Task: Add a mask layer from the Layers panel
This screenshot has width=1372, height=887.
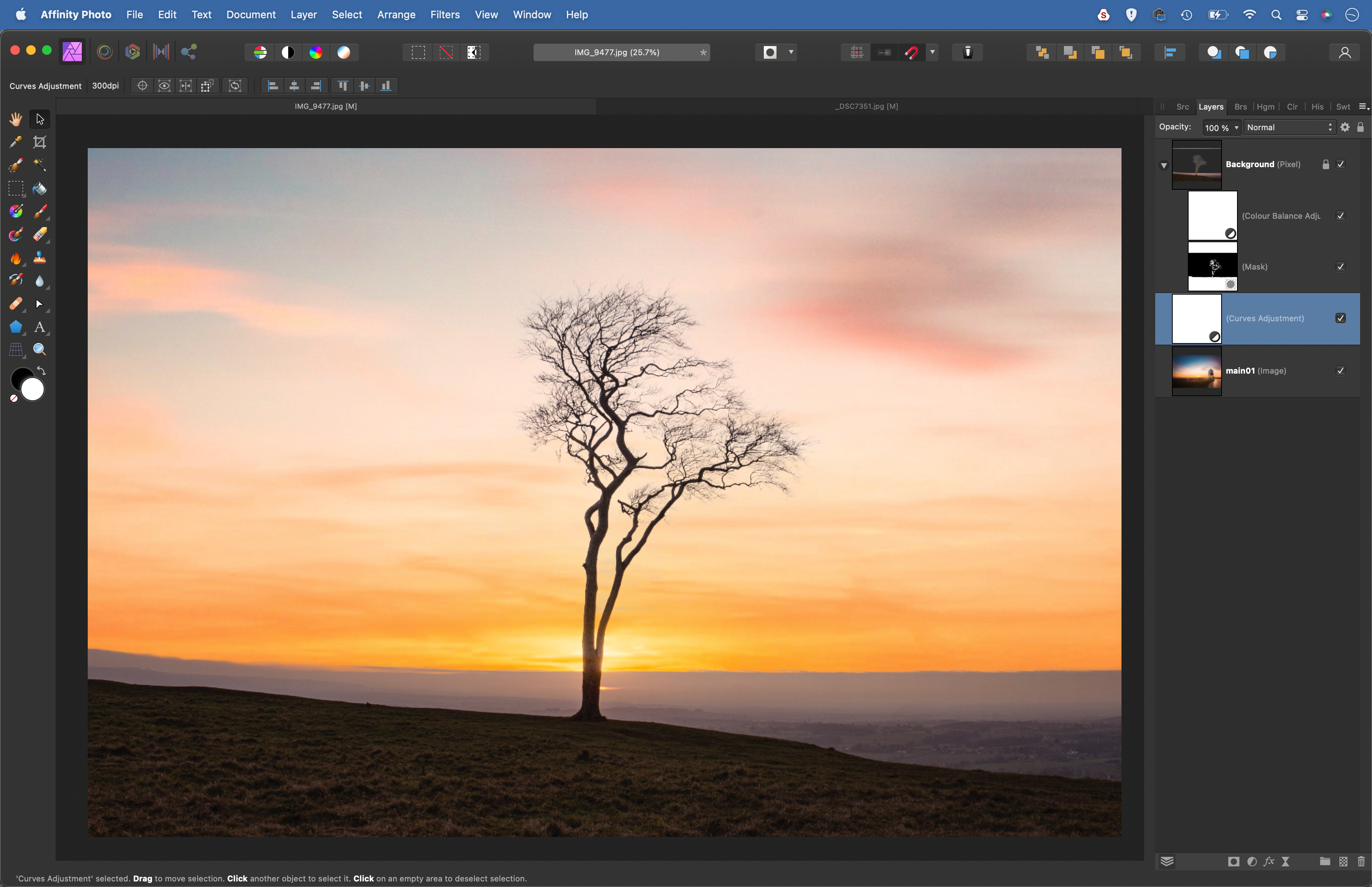Action: (1233, 862)
